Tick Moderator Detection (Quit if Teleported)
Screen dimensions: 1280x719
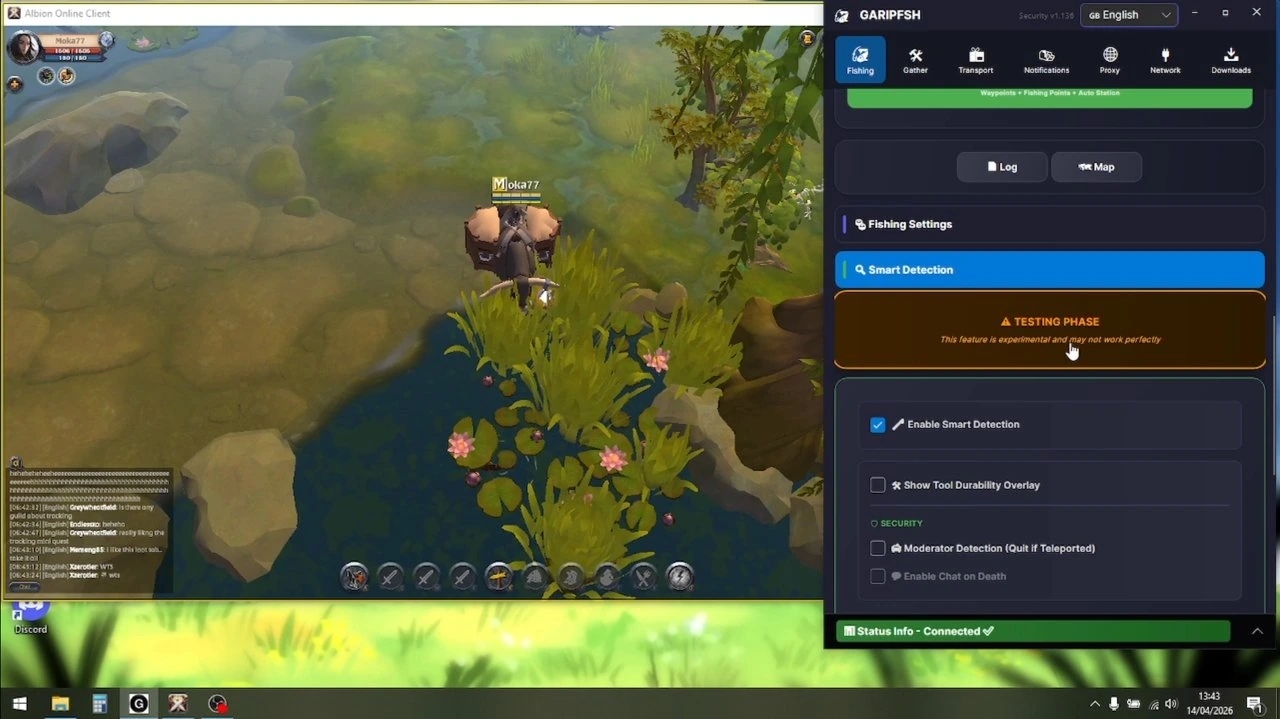(878, 548)
